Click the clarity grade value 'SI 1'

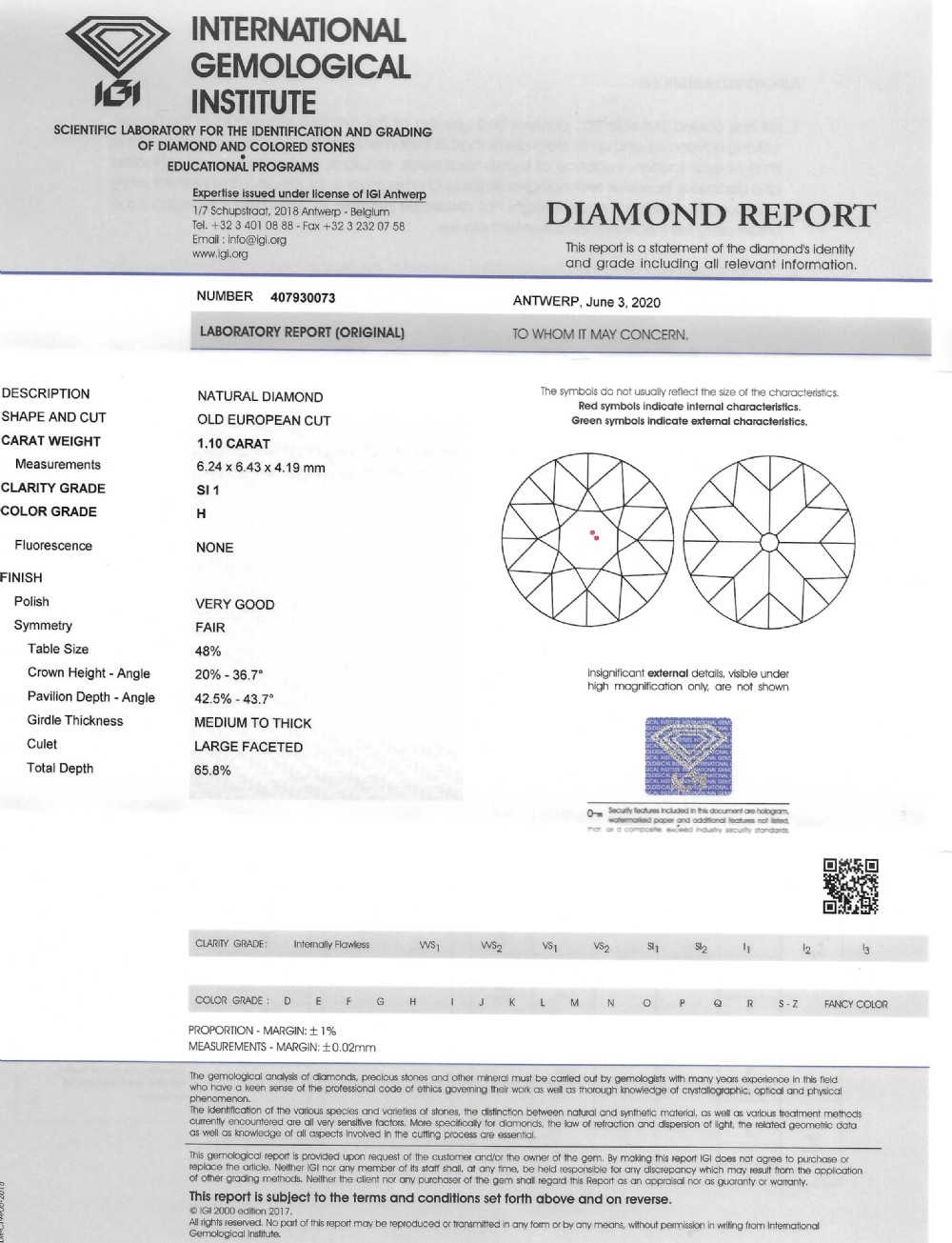pyautogui.click(x=208, y=491)
